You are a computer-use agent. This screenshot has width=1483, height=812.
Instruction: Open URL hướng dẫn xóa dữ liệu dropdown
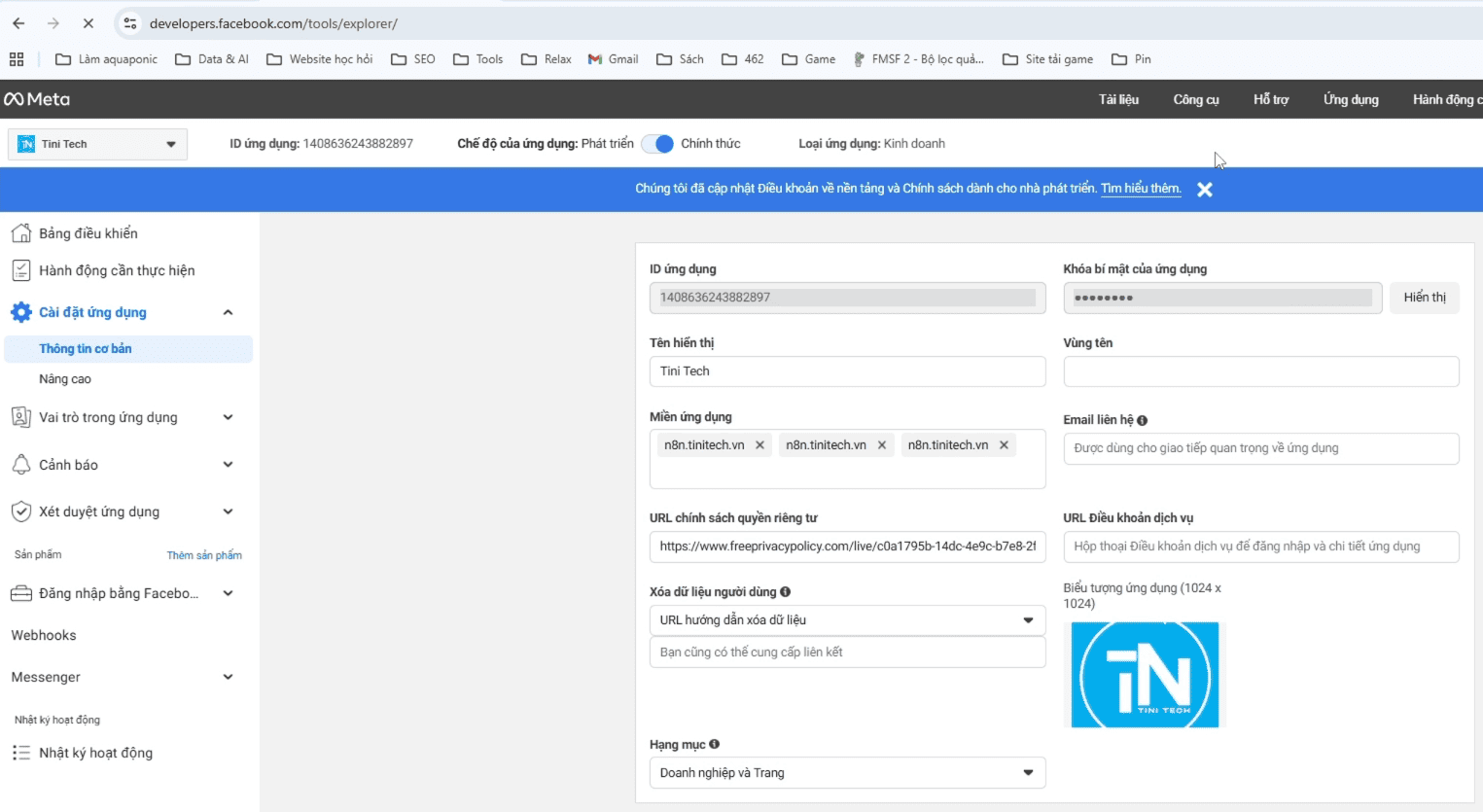pos(847,620)
